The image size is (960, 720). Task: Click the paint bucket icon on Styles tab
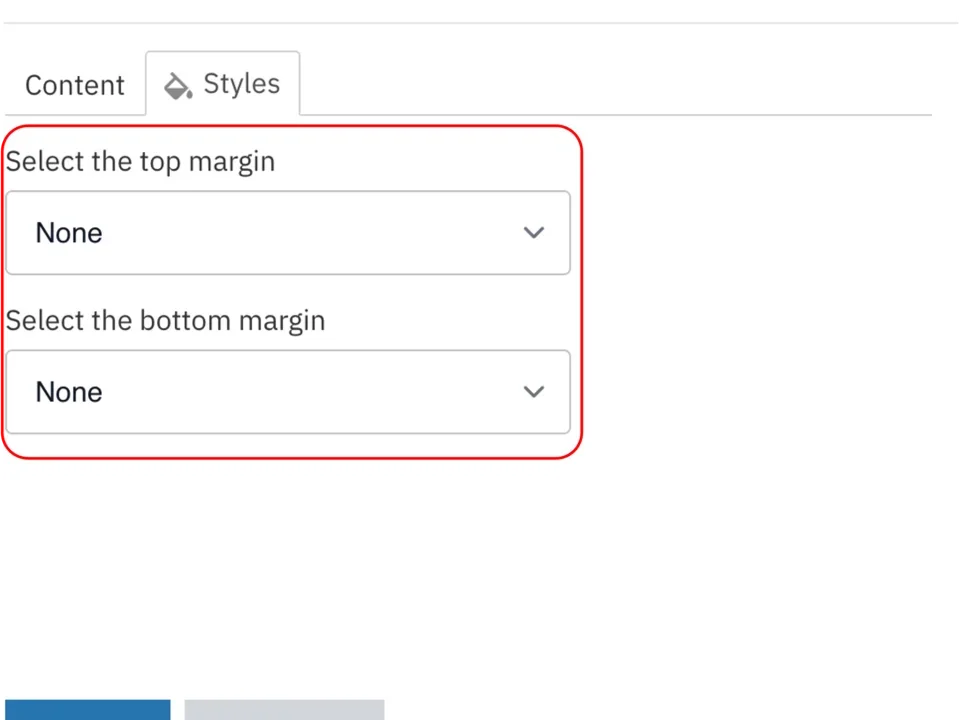(178, 86)
